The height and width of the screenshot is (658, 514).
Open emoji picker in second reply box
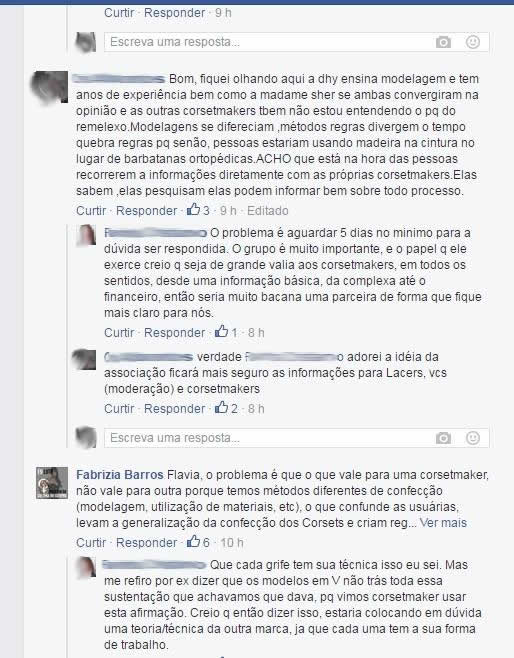point(473,438)
